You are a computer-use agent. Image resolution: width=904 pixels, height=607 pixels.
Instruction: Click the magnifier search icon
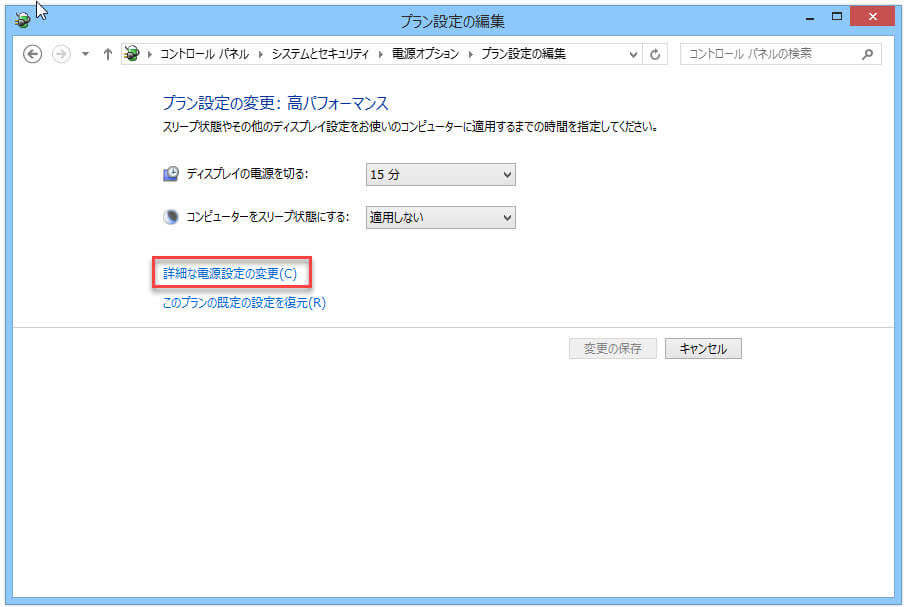868,54
